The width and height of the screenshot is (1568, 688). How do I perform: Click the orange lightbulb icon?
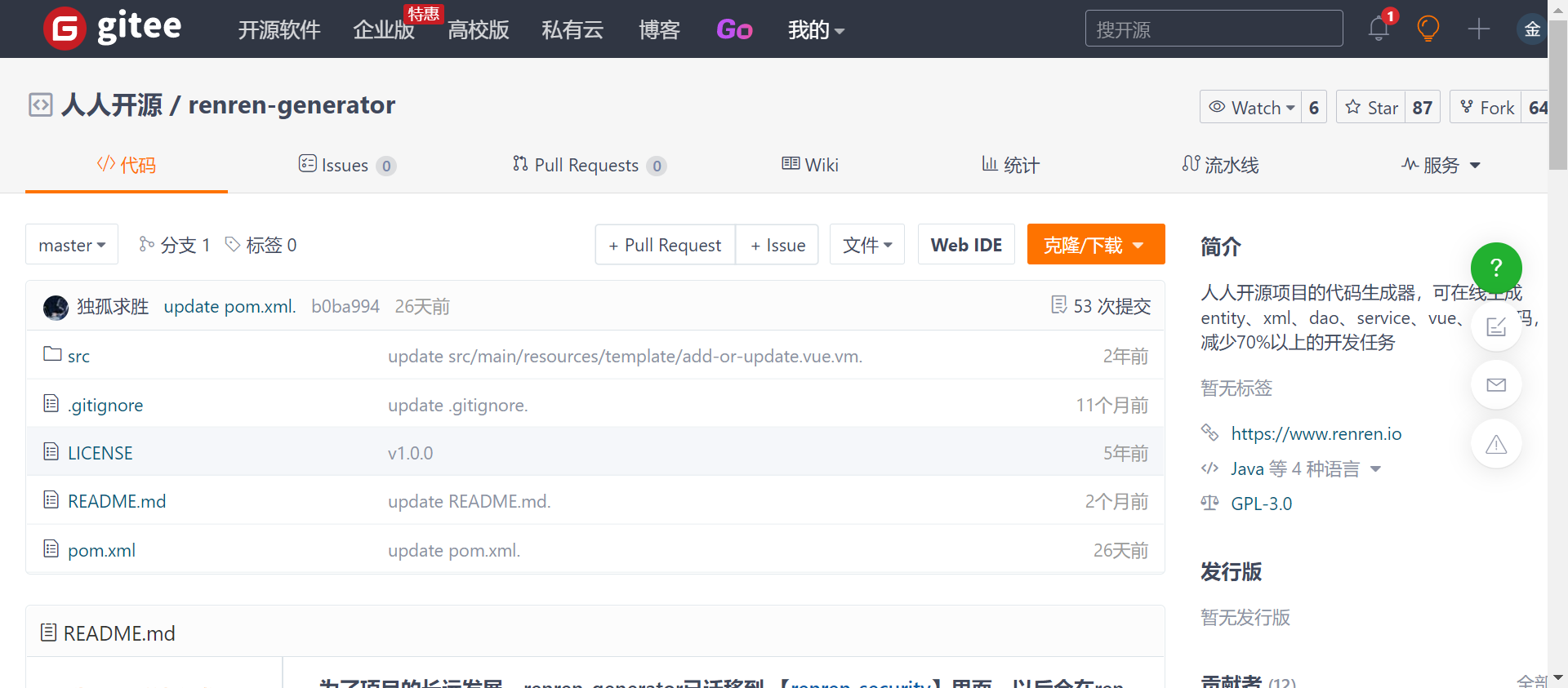1428,29
